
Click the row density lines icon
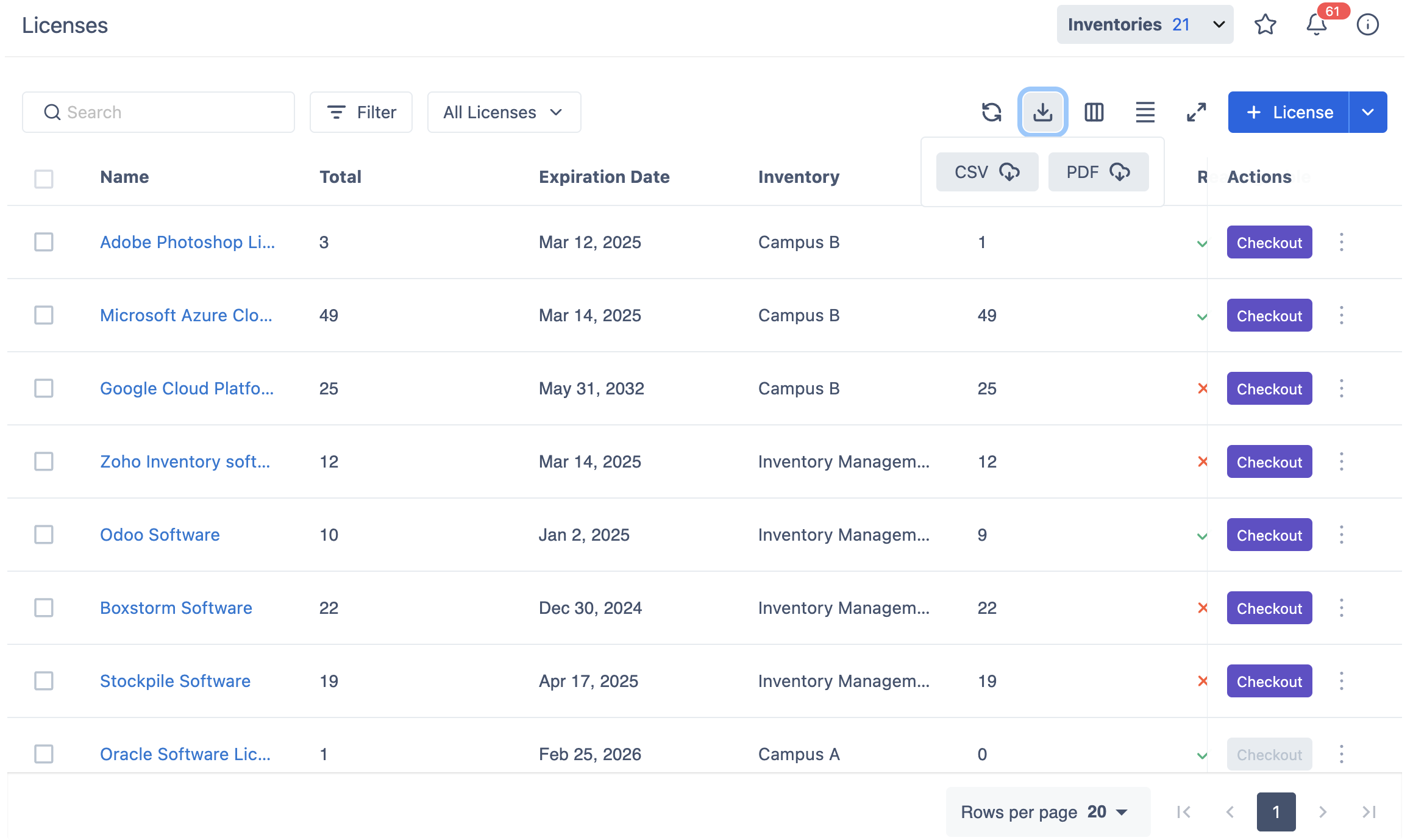pos(1145,112)
